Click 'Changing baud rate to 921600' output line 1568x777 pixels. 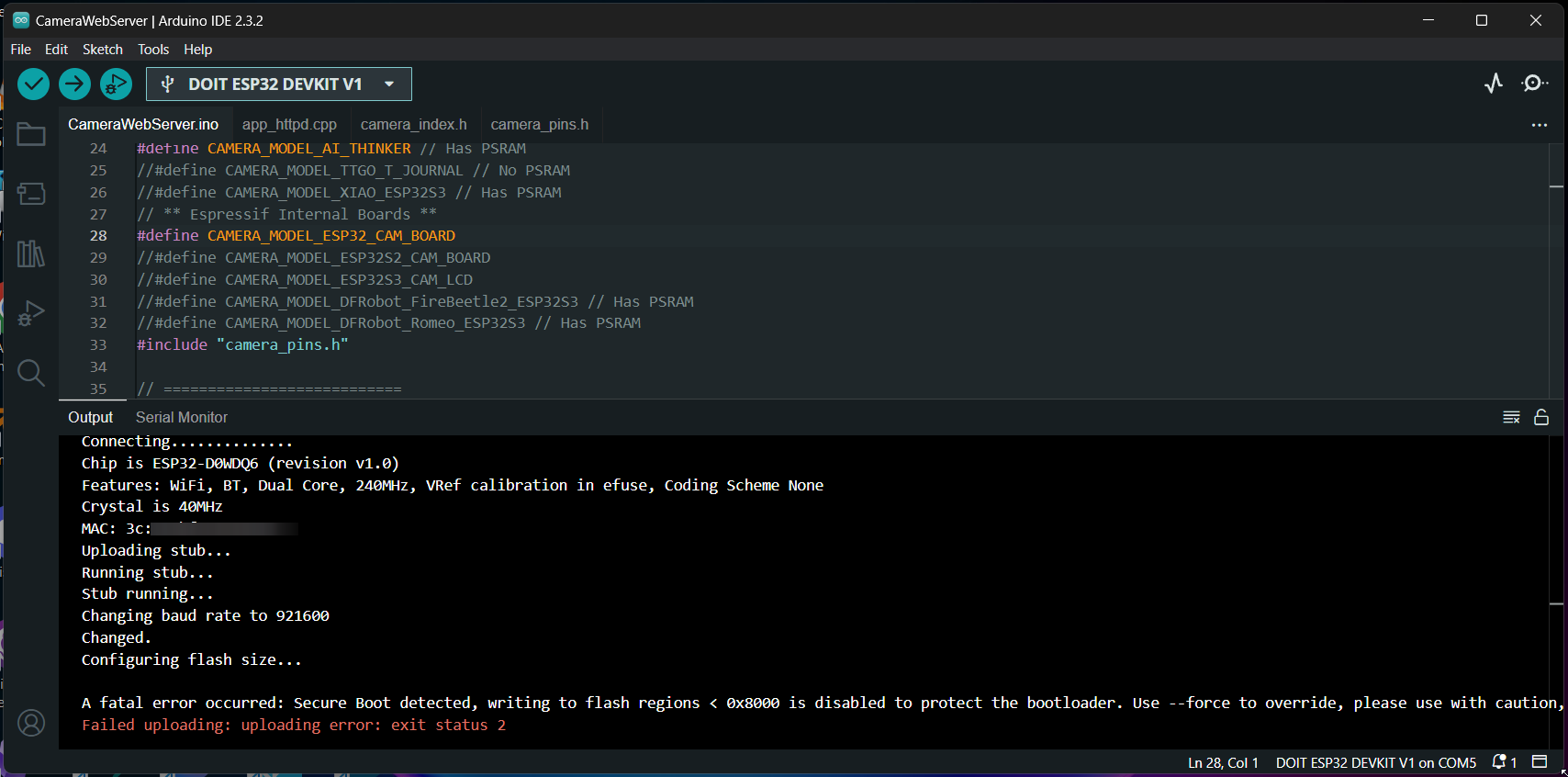(205, 616)
